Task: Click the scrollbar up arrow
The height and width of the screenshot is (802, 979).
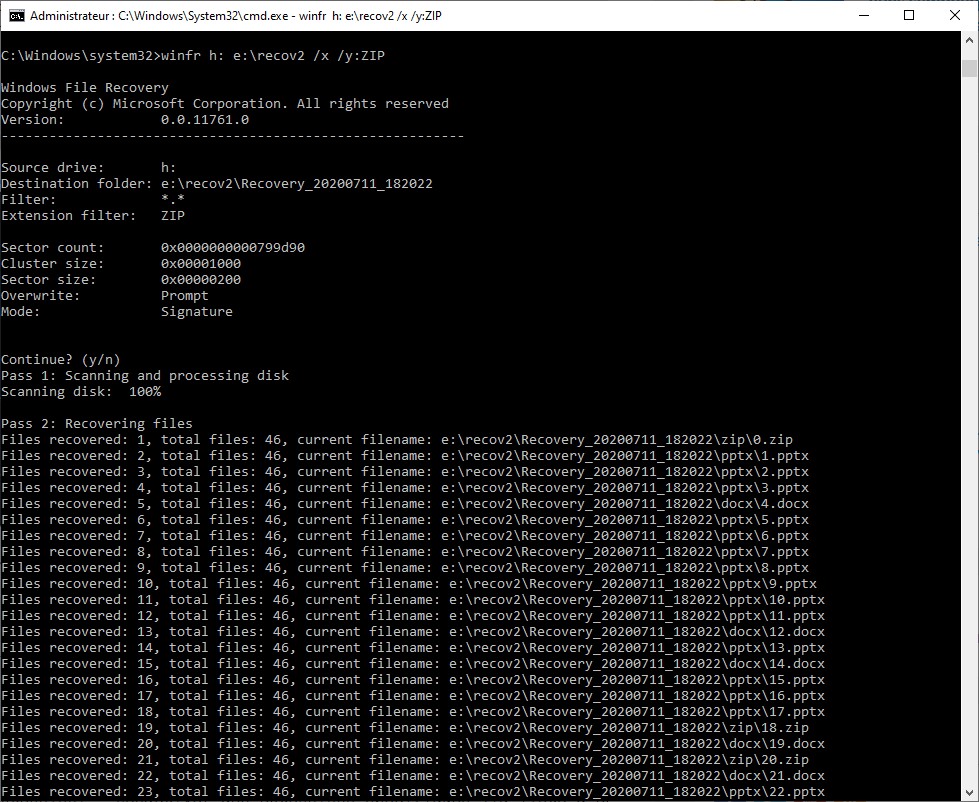Action: 970,39
